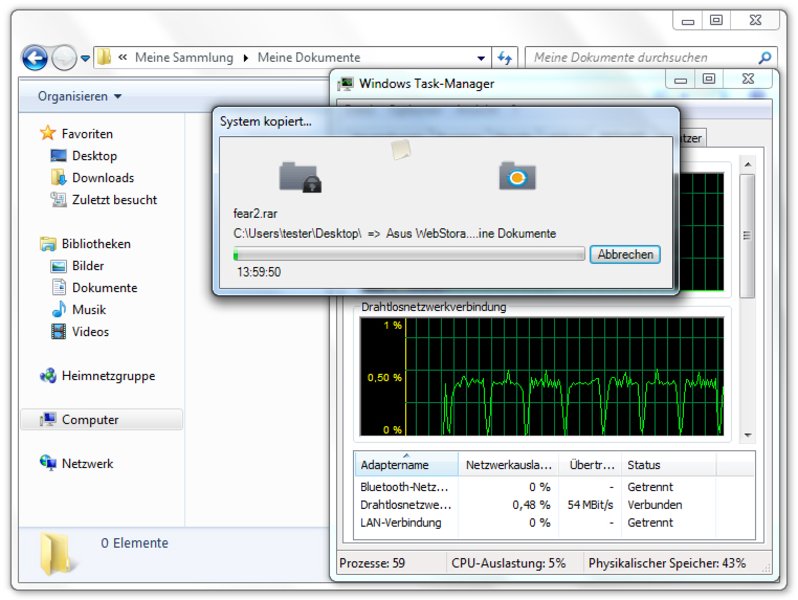Click the large folder icon in details pane
Image resolution: width=798 pixels, height=600 pixels.
pyautogui.click(x=59, y=553)
